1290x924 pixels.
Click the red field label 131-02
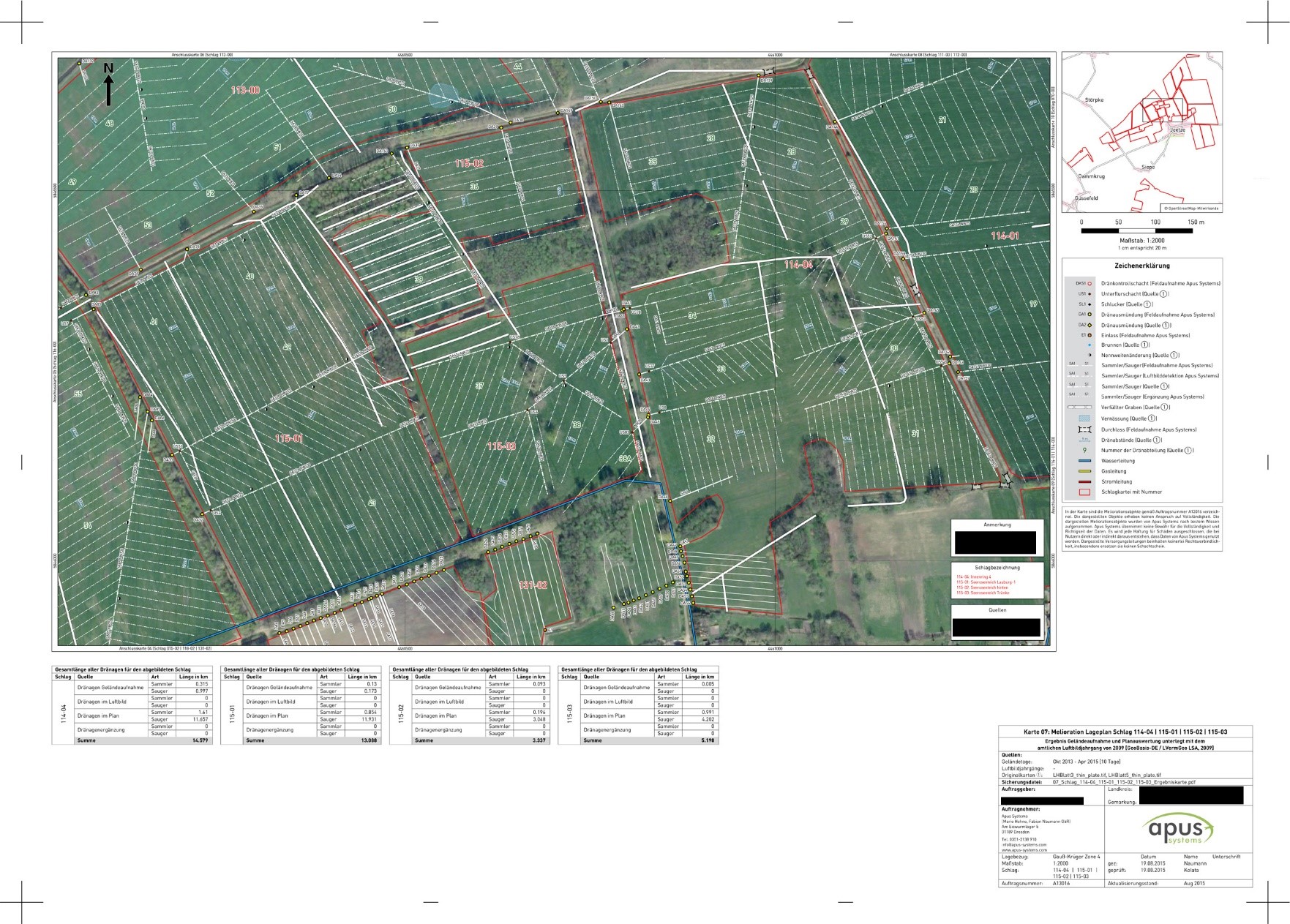click(x=533, y=585)
